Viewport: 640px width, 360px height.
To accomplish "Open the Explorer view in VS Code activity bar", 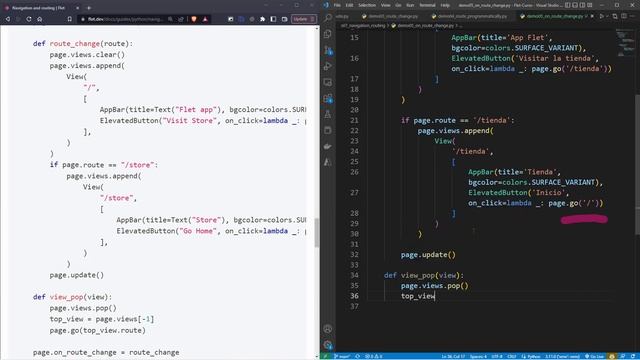I will pyautogui.click(x=328, y=34).
